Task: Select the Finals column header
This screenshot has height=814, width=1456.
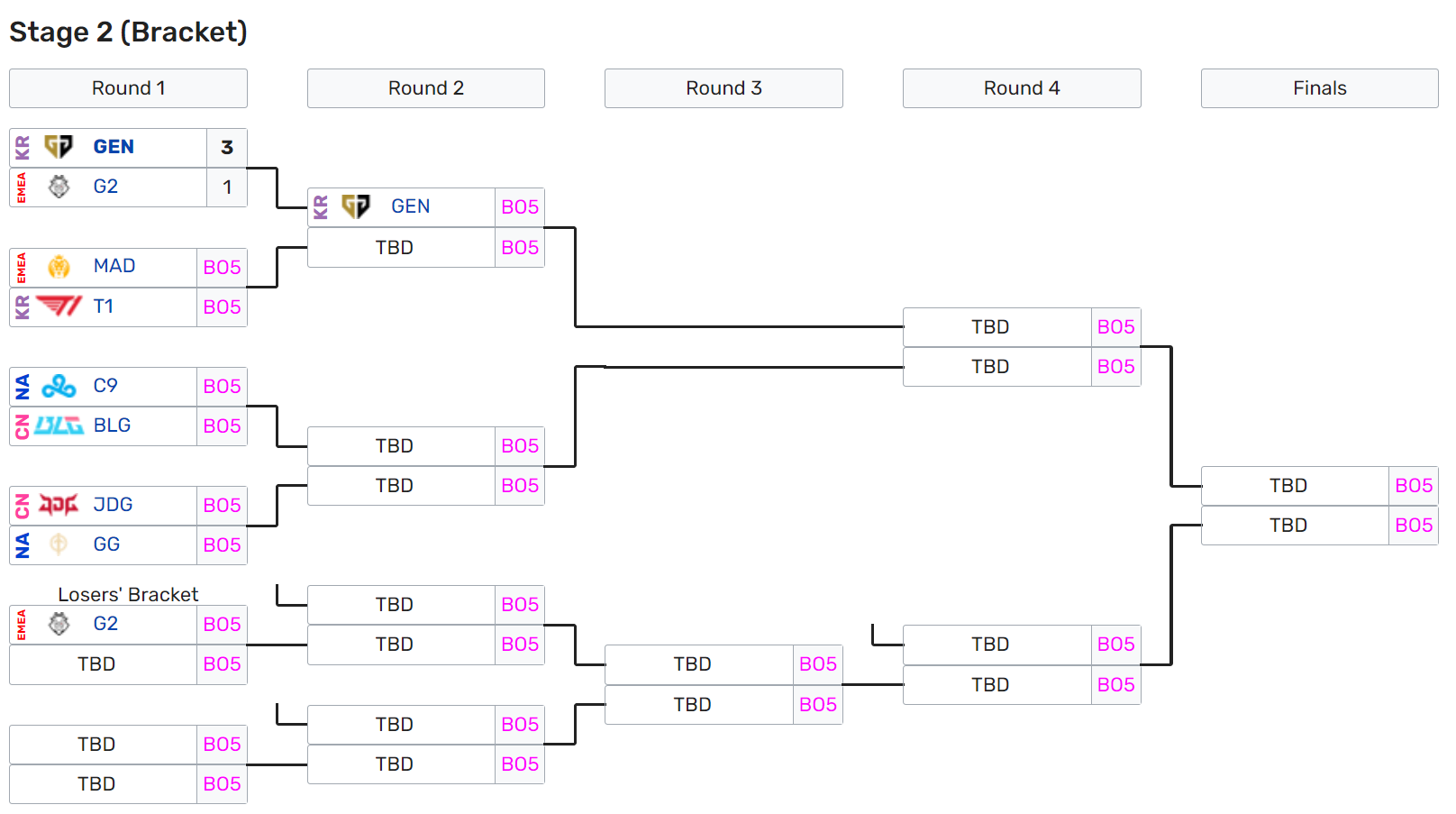Action: point(1319,88)
